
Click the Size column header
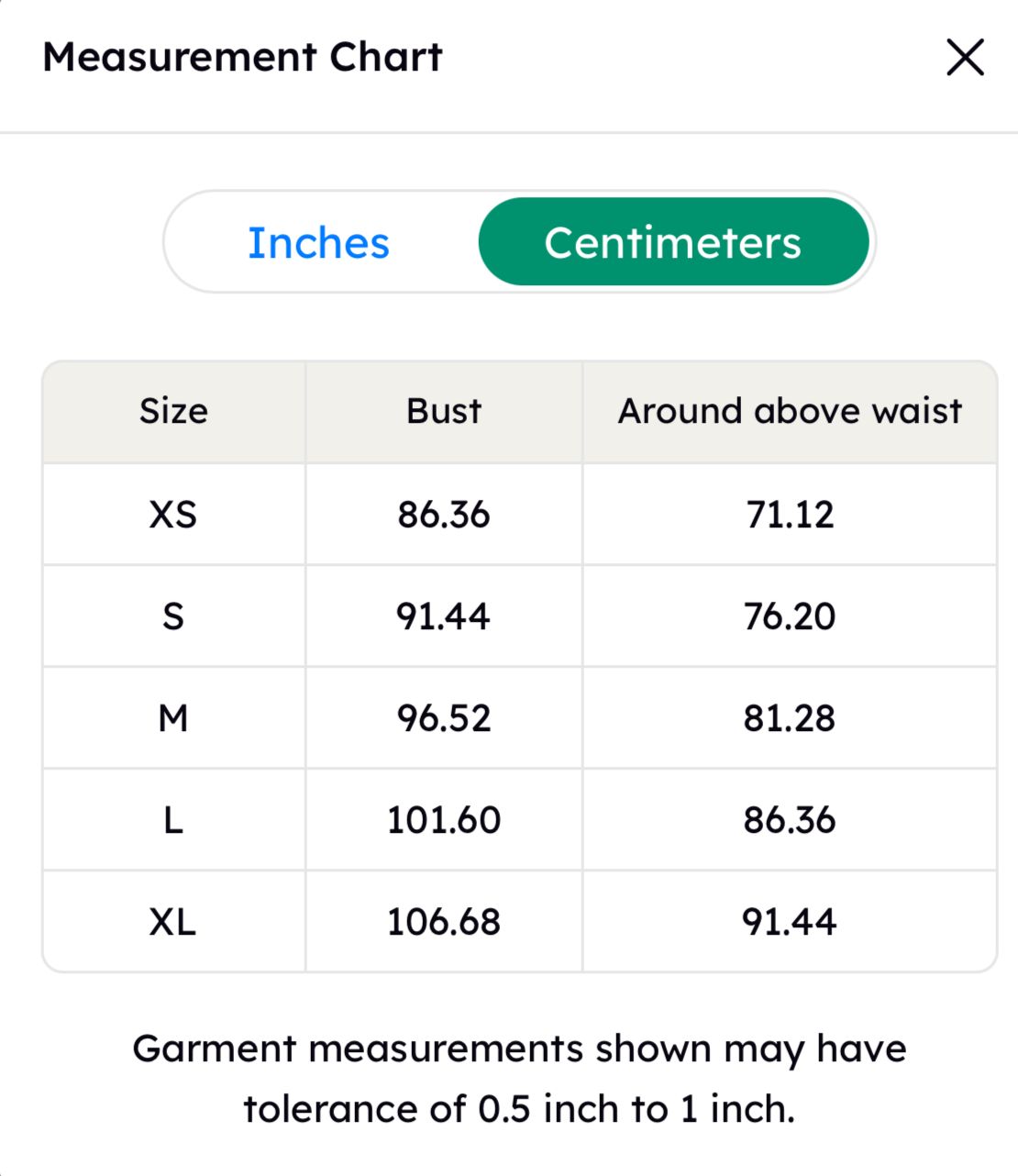[x=173, y=411]
